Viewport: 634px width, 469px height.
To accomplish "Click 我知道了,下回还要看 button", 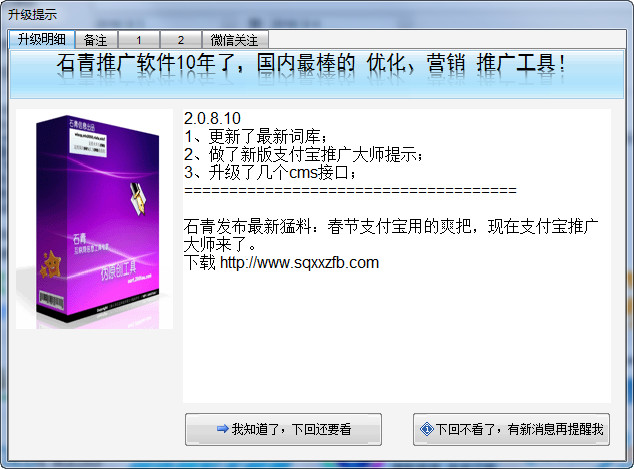I will [x=283, y=429].
